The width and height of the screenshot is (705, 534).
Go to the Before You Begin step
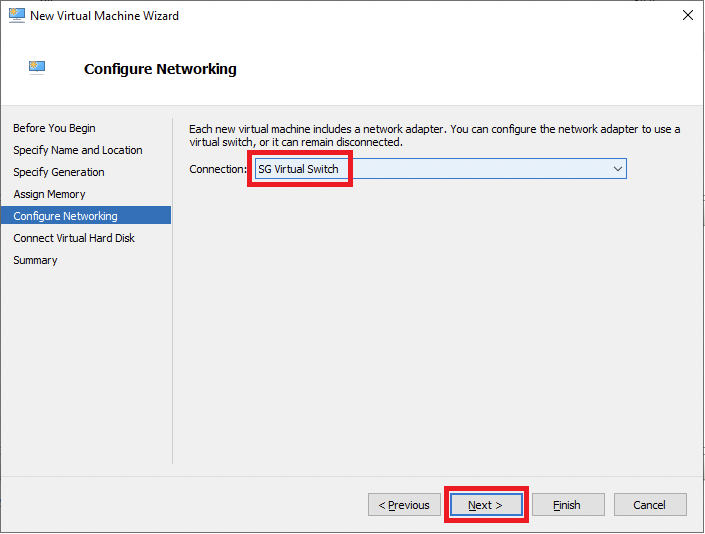(54, 128)
